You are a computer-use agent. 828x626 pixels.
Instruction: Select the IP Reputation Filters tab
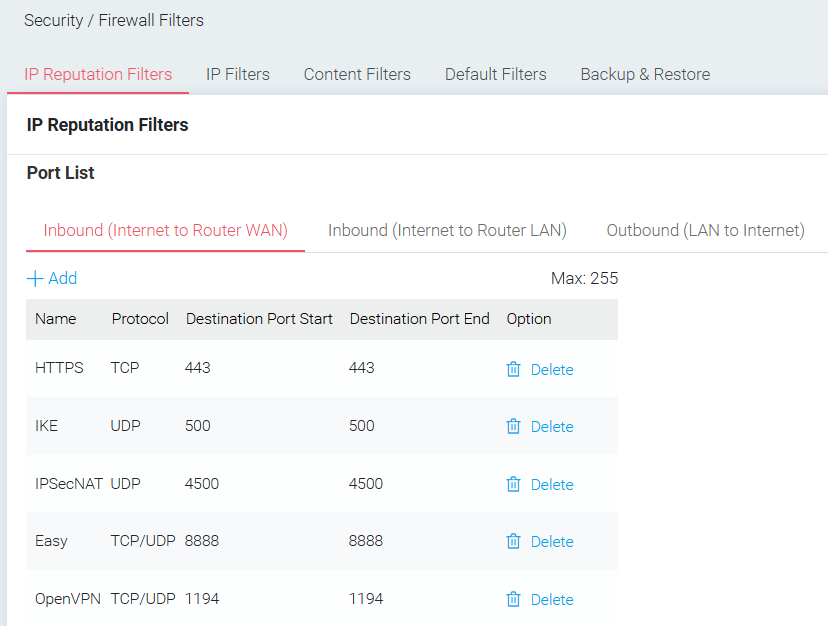coord(98,74)
